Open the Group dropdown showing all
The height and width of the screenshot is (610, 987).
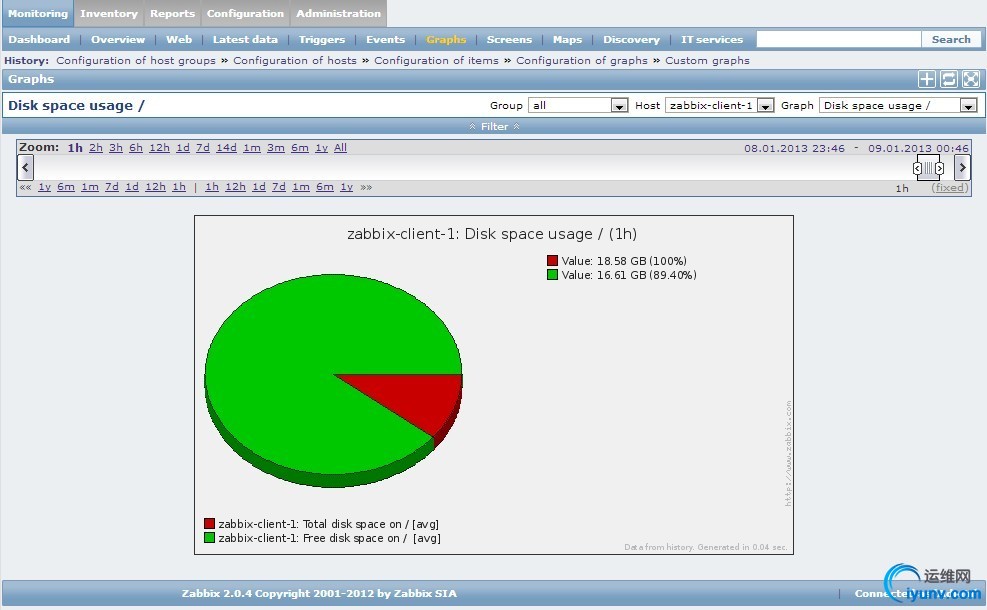578,106
